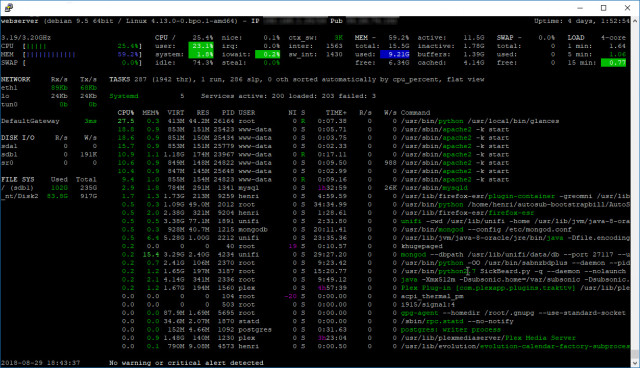Click the FILE SYS section header

coord(18,180)
